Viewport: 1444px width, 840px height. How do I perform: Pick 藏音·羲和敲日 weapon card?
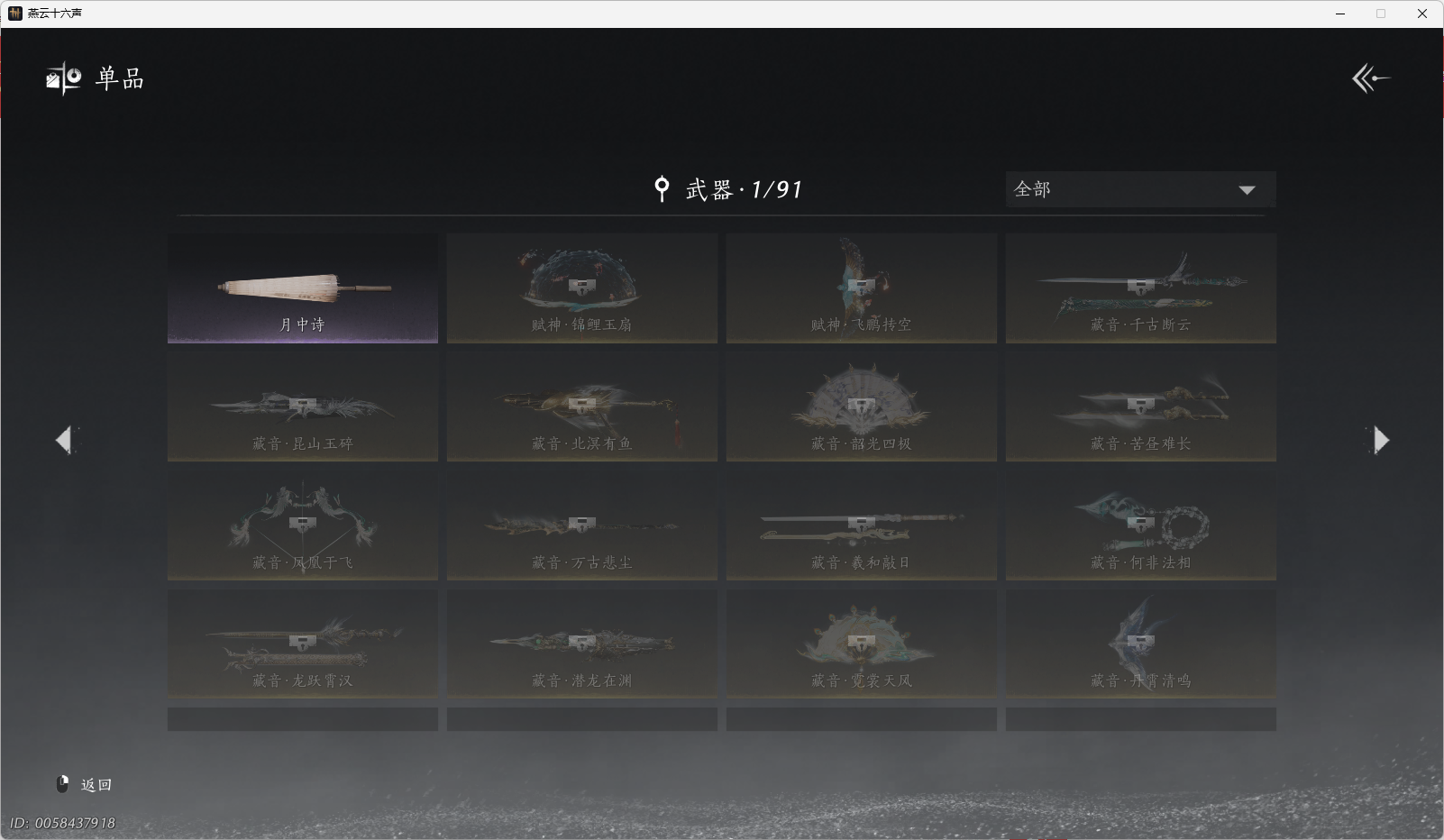point(862,526)
